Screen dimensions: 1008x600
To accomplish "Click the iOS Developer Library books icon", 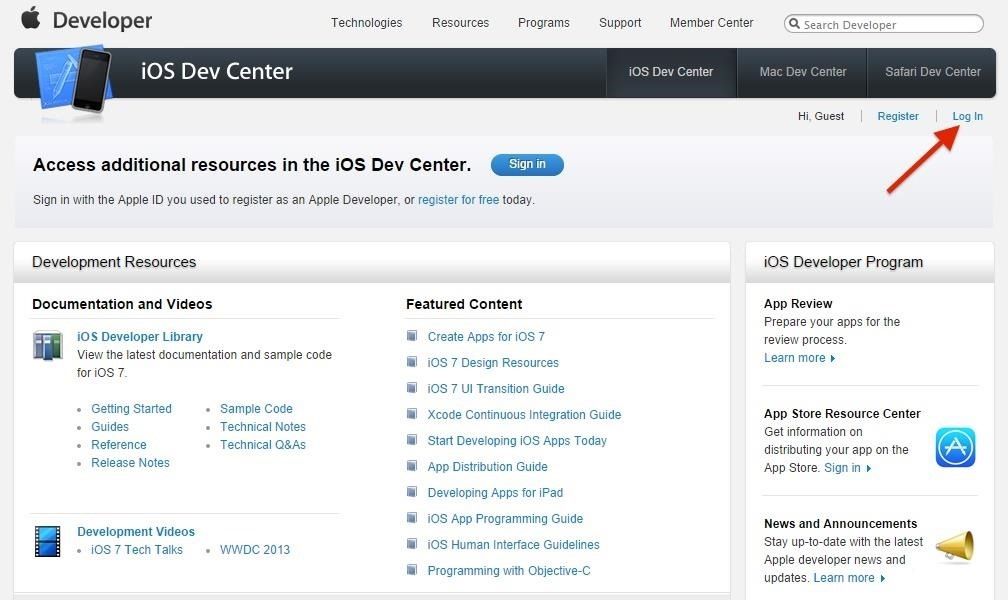I will [x=47, y=347].
